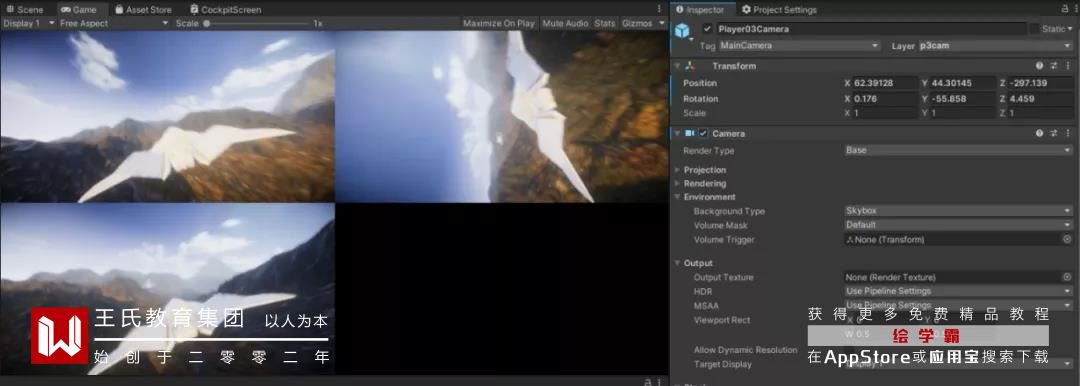Click the Rotation Z field

click(x=1041, y=98)
